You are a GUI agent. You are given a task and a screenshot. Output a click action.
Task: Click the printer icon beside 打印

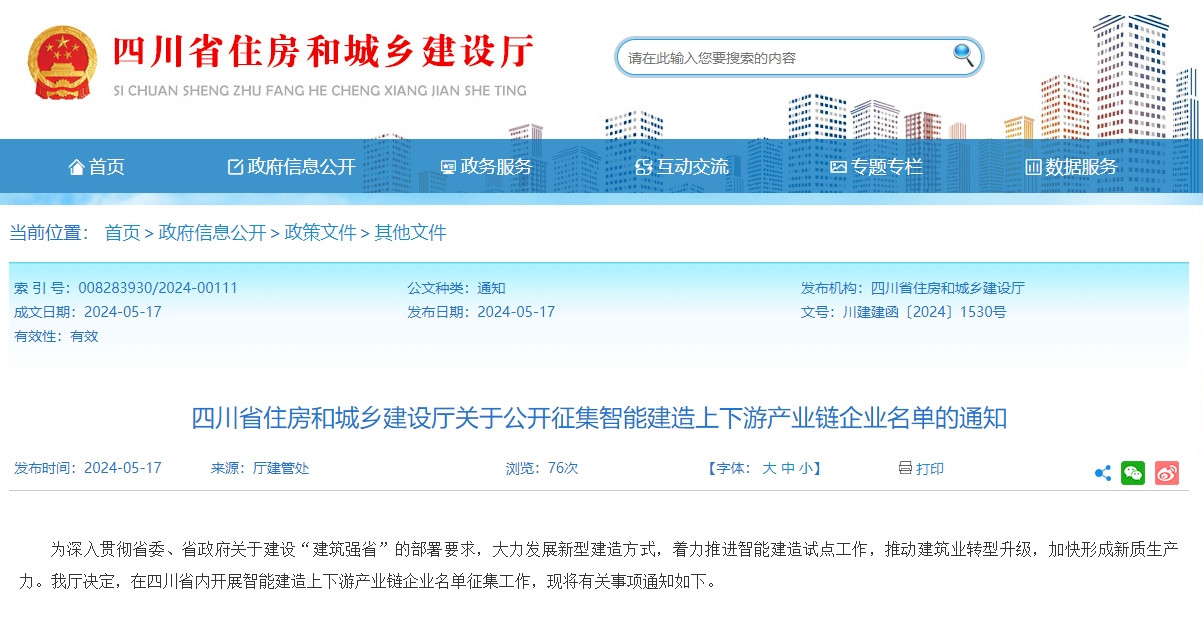[x=905, y=468]
